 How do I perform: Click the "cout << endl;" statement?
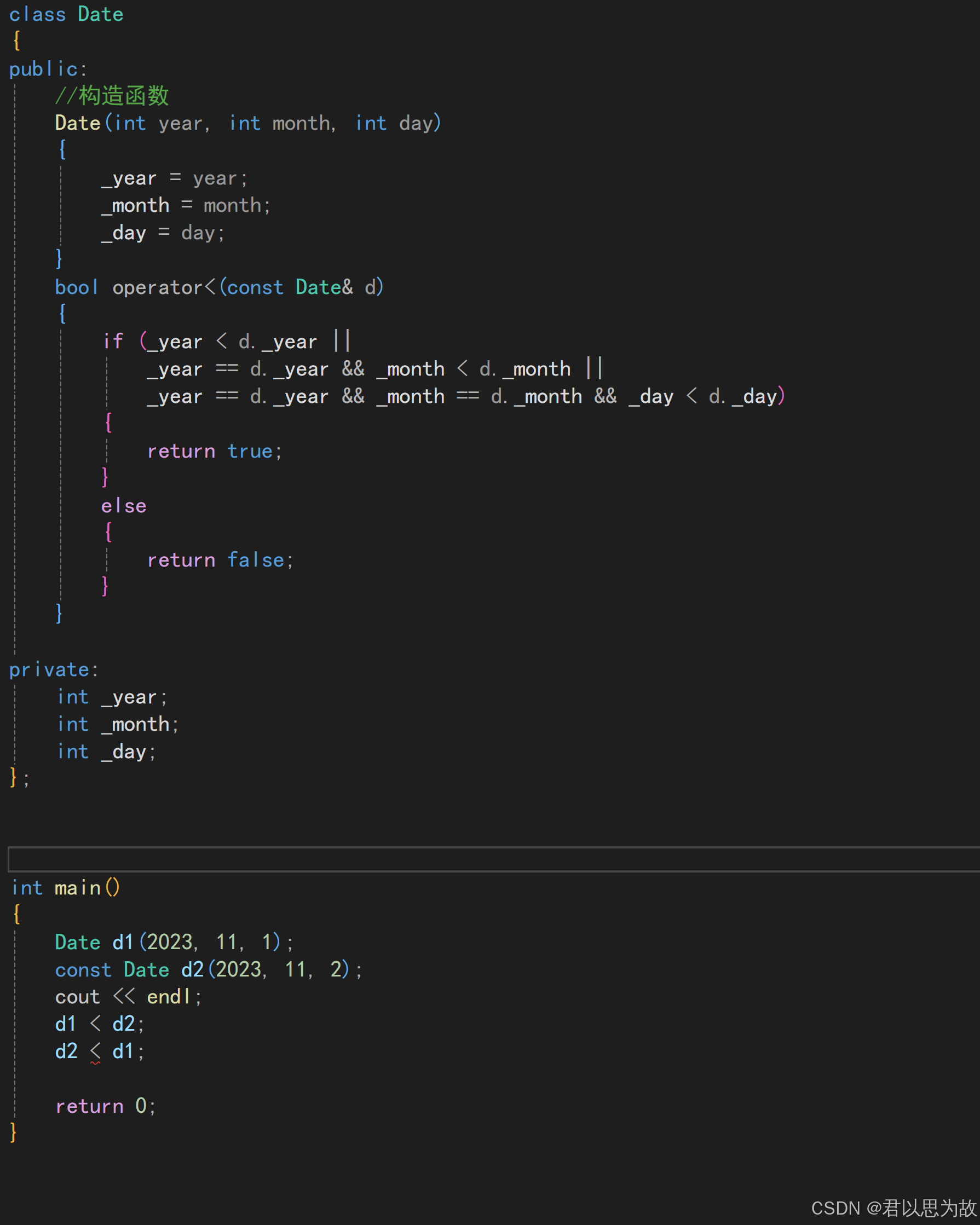[x=128, y=996]
